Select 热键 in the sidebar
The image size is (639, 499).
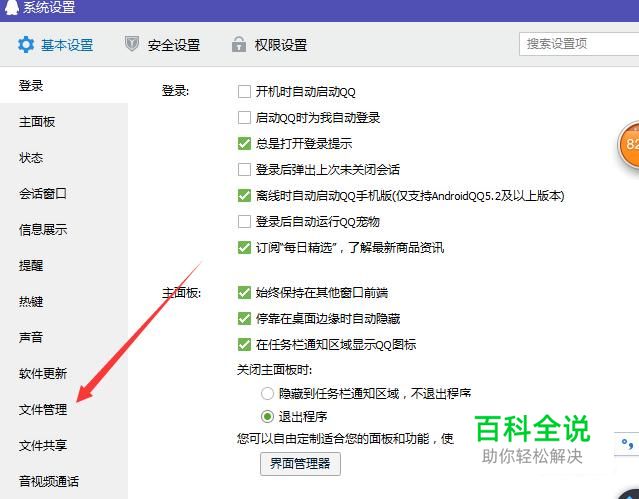click(31, 301)
